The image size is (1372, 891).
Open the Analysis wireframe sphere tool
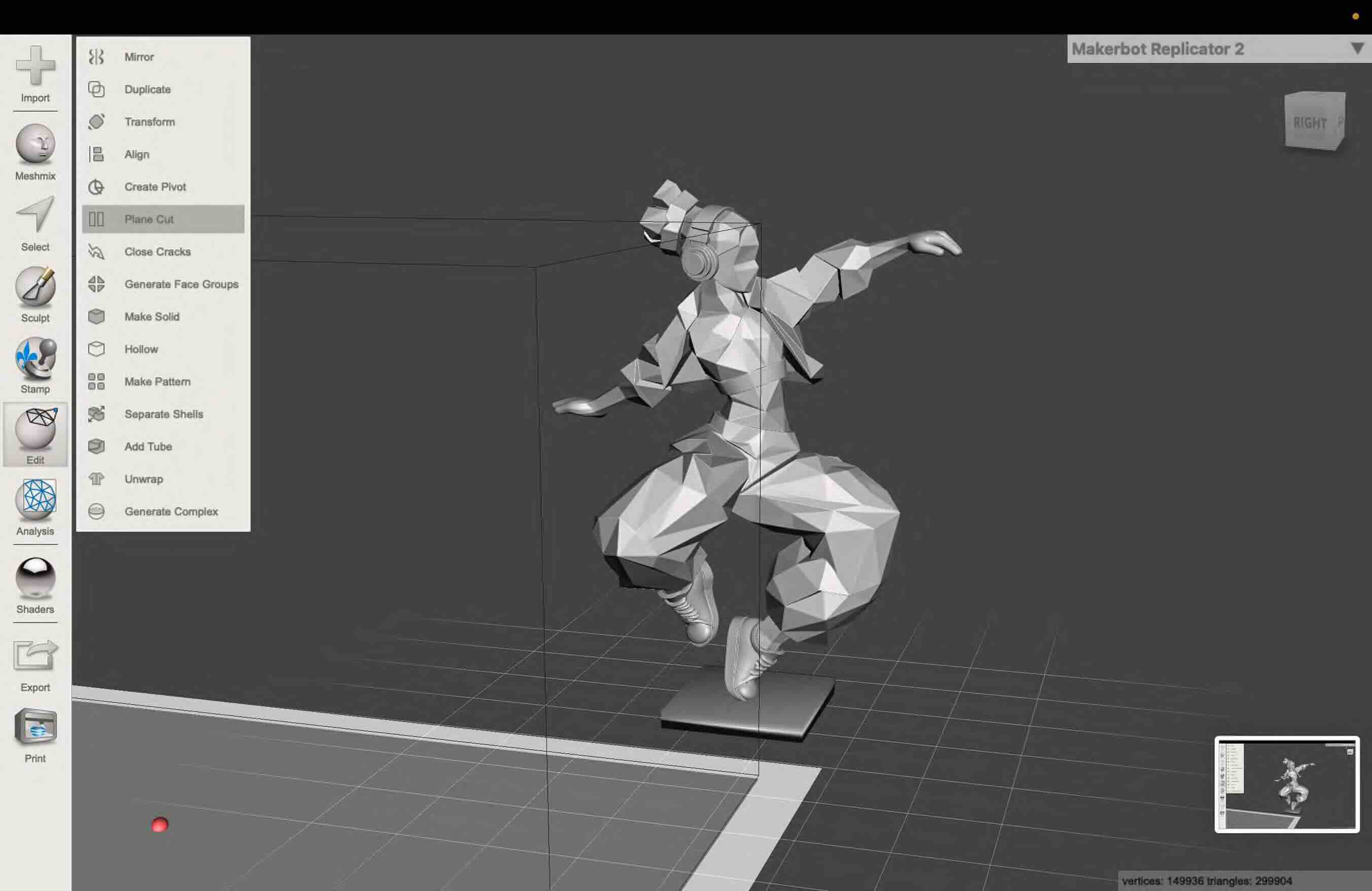35,498
